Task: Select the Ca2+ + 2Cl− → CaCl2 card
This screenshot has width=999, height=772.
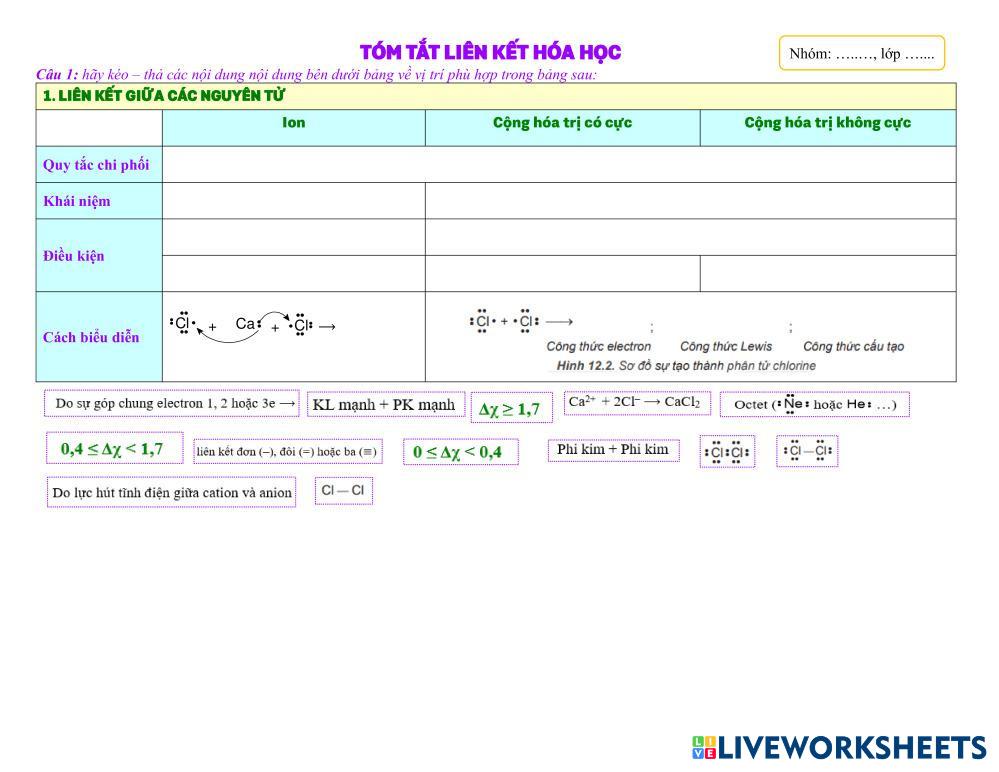Action: coord(636,402)
